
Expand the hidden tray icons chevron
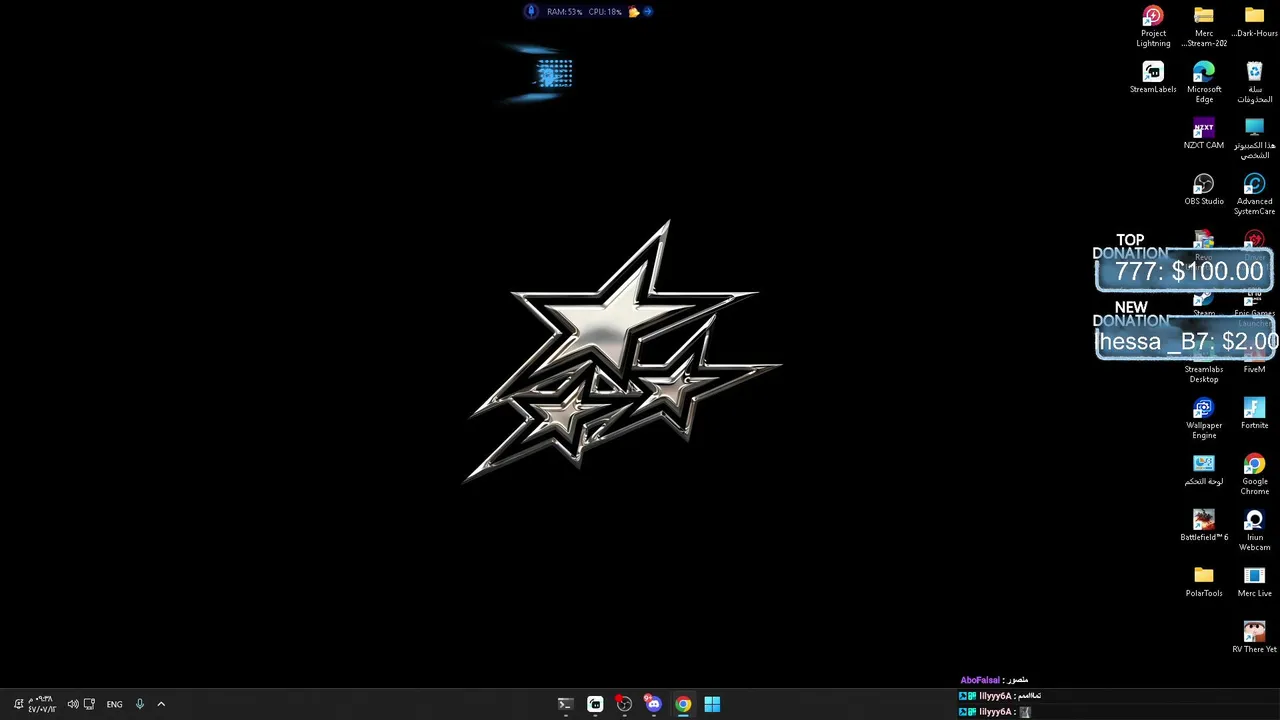click(161, 704)
